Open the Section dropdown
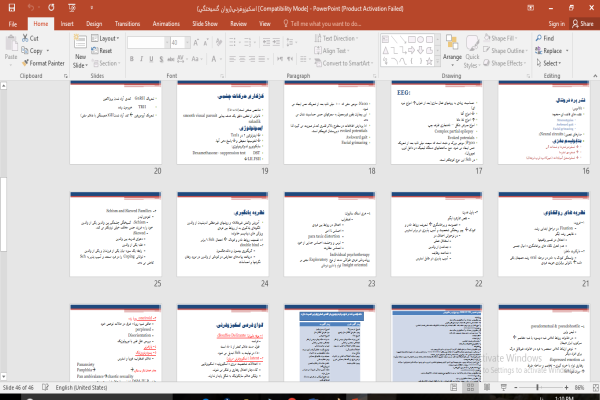Viewport: 600px width, 400px height. [106, 63]
